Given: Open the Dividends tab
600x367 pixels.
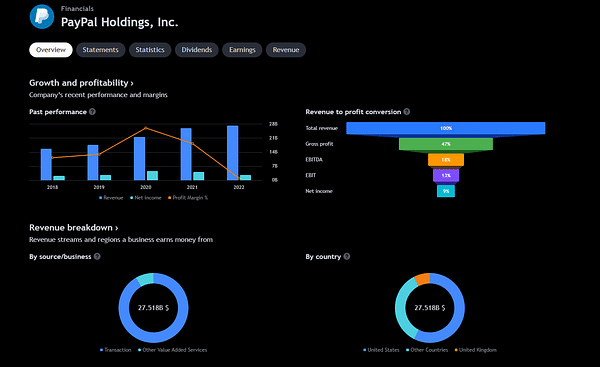Looking at the screenshot, I should (x=197, y=50).
